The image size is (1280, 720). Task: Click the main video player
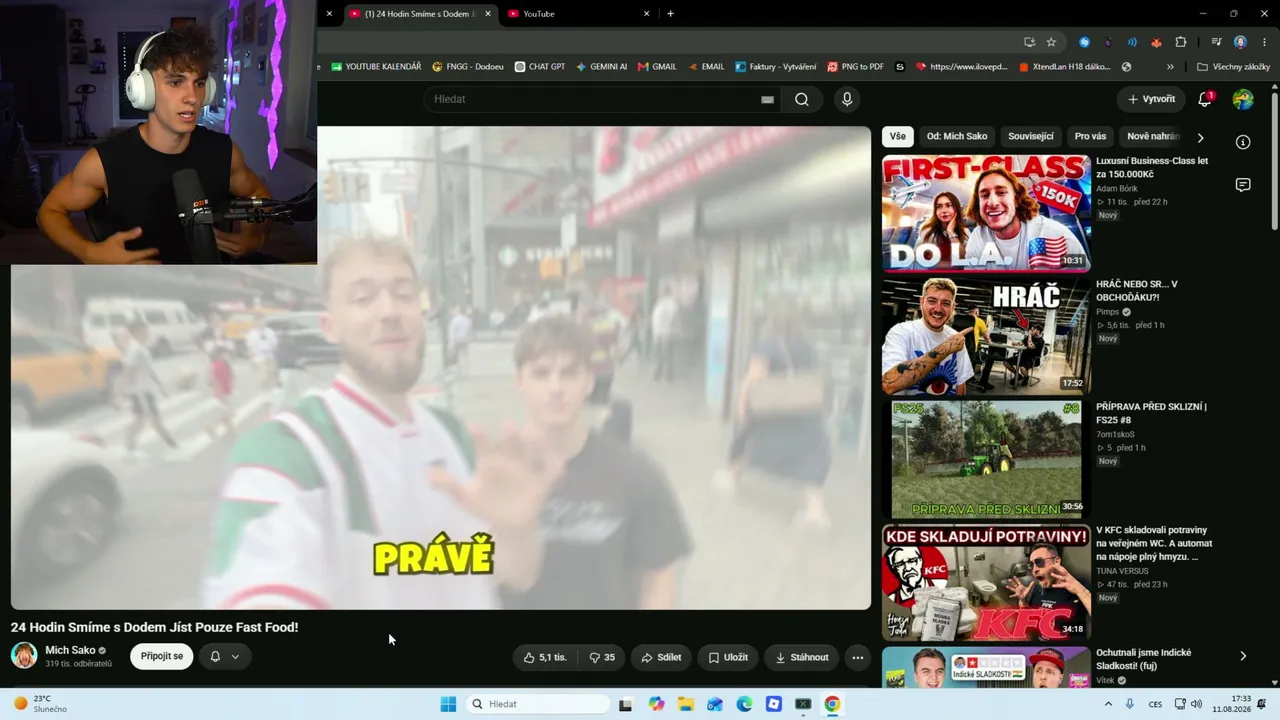[x=441, y=367]
